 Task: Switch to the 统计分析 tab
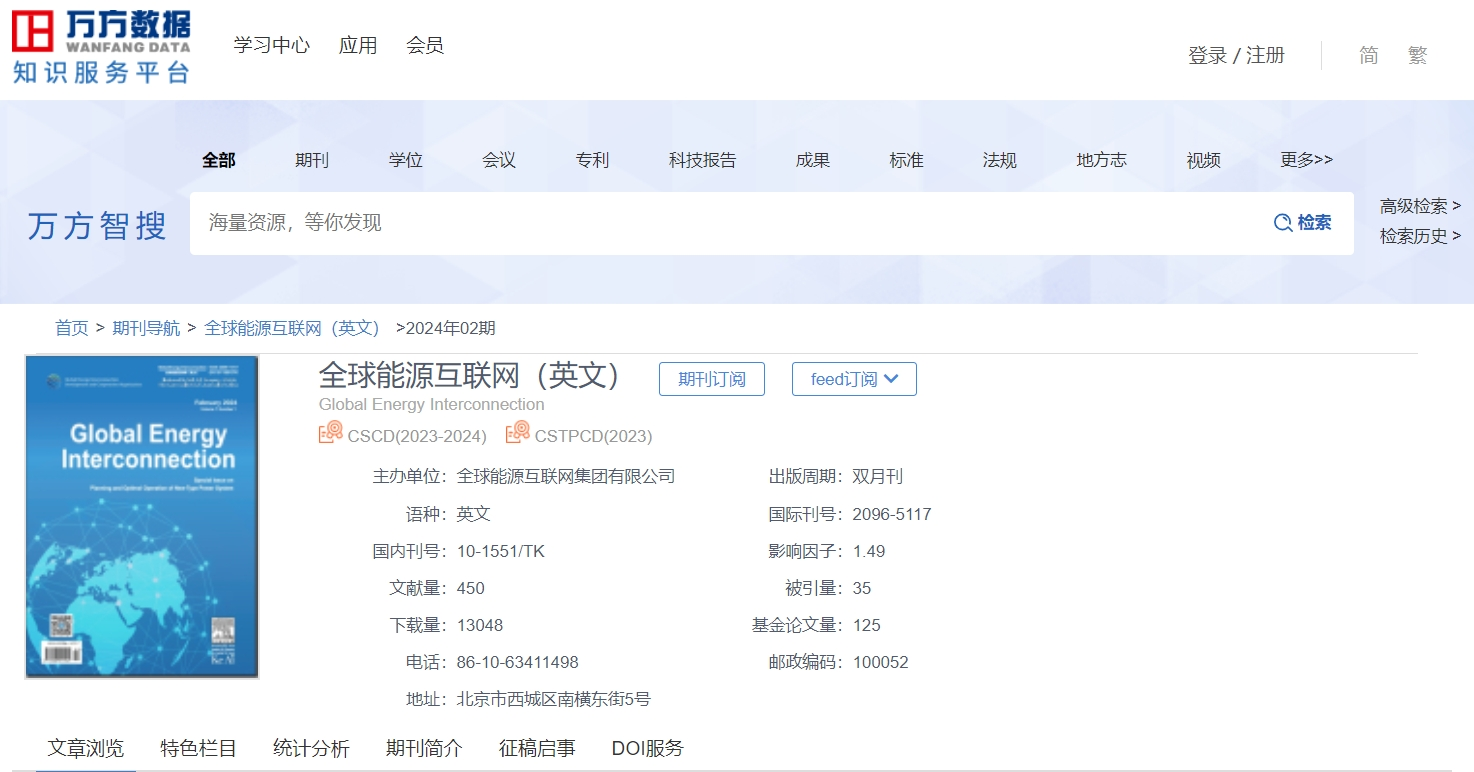(312, 748)
